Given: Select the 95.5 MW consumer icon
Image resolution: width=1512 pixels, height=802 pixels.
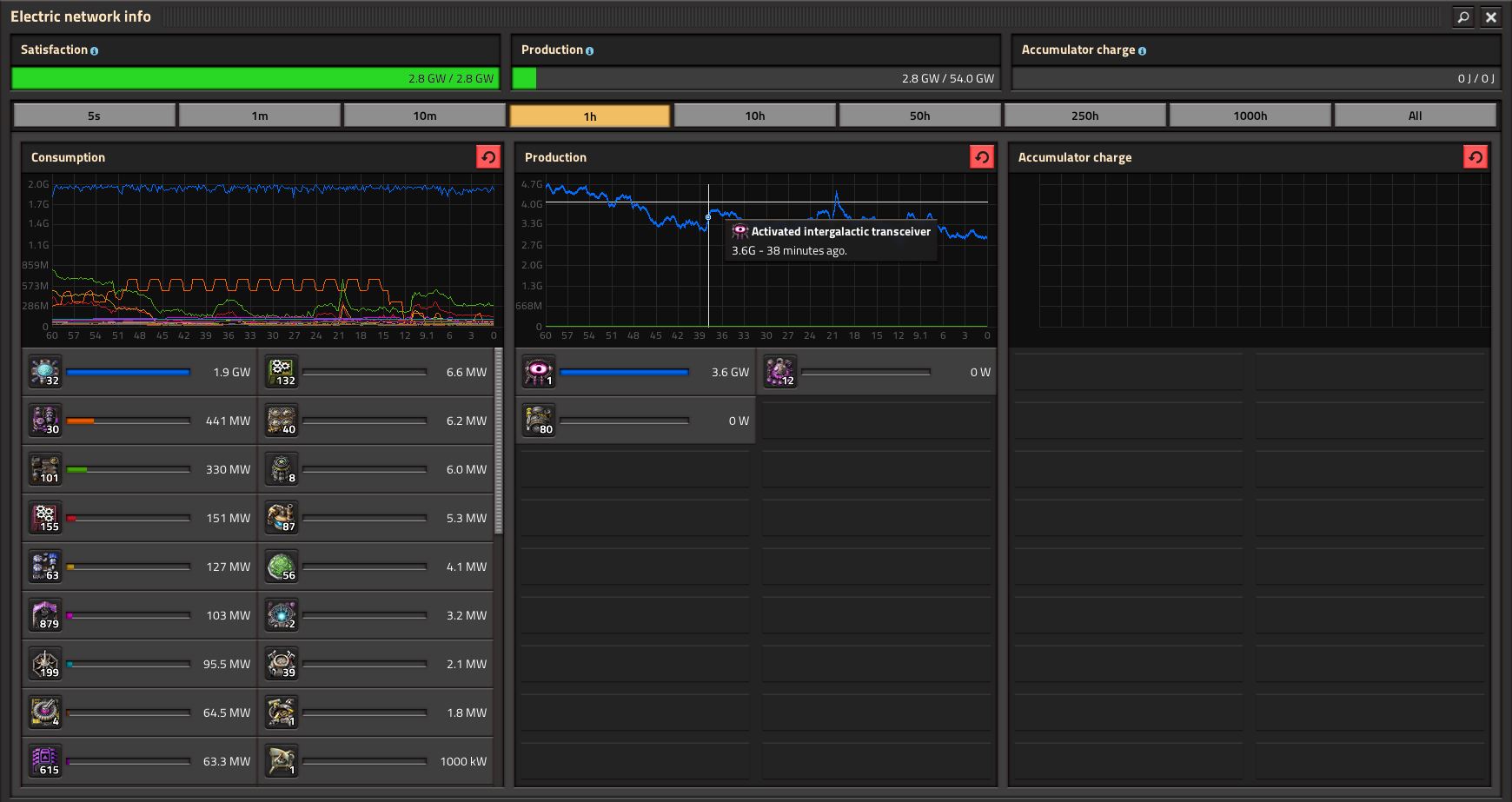Looking at the screenshot, I should [x=44, y=664].
